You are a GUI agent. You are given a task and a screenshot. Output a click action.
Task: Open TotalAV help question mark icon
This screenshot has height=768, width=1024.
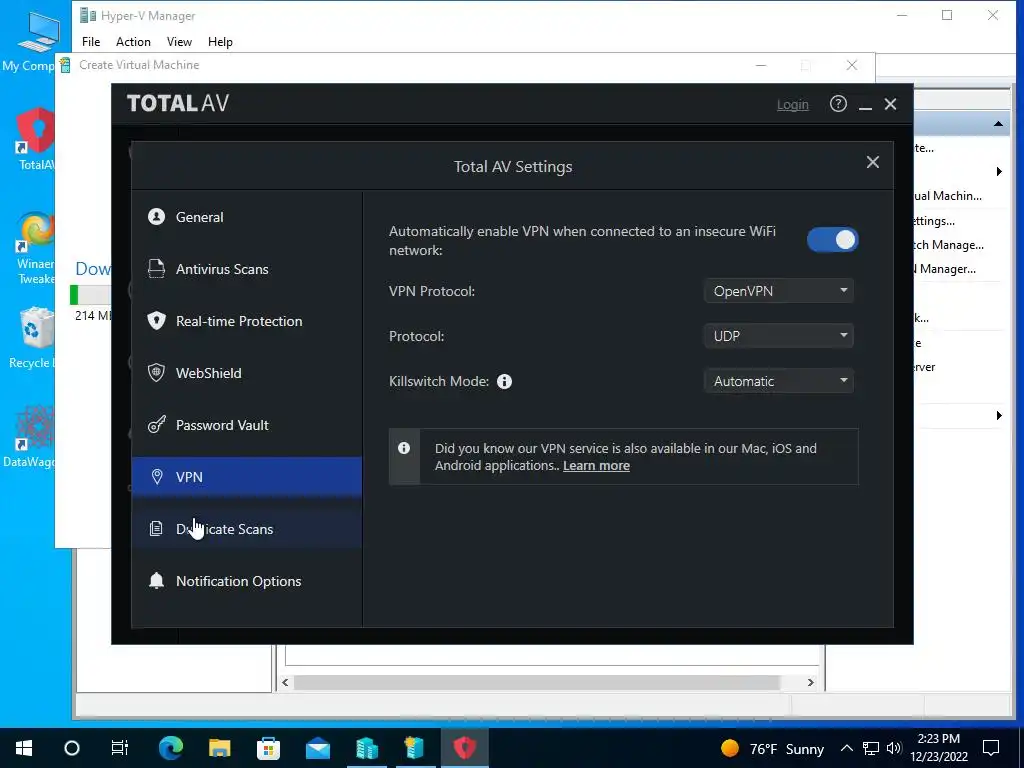(838, 104)
